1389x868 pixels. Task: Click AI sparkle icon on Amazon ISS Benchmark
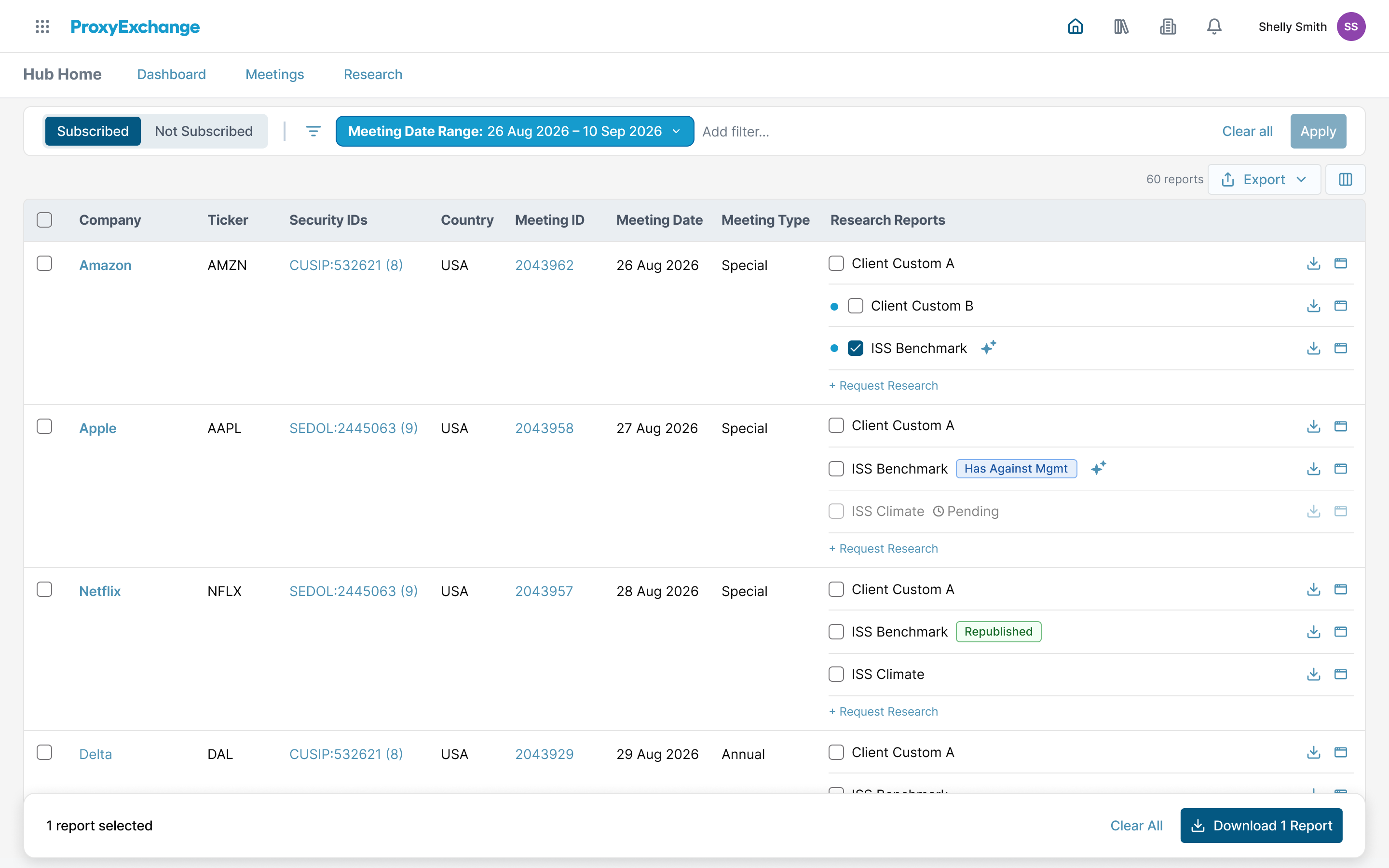pos(988,347)
